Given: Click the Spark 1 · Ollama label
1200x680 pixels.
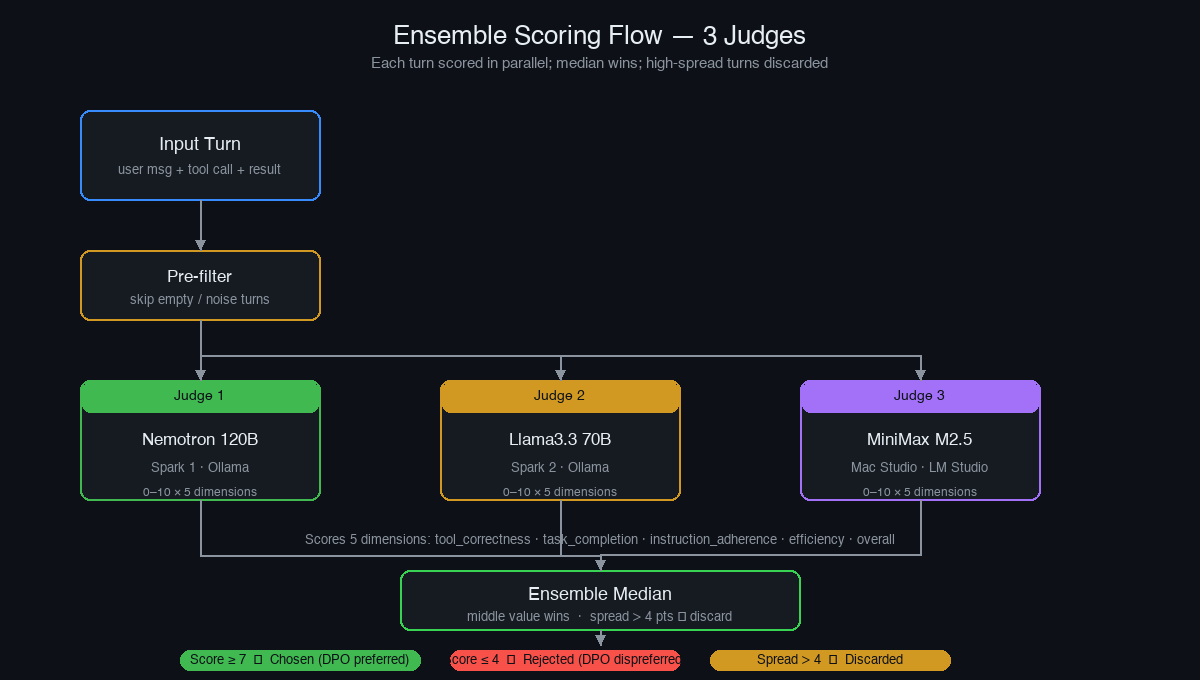Looking at the screenshot, I should pyautogui.click(x=200, y=467).
